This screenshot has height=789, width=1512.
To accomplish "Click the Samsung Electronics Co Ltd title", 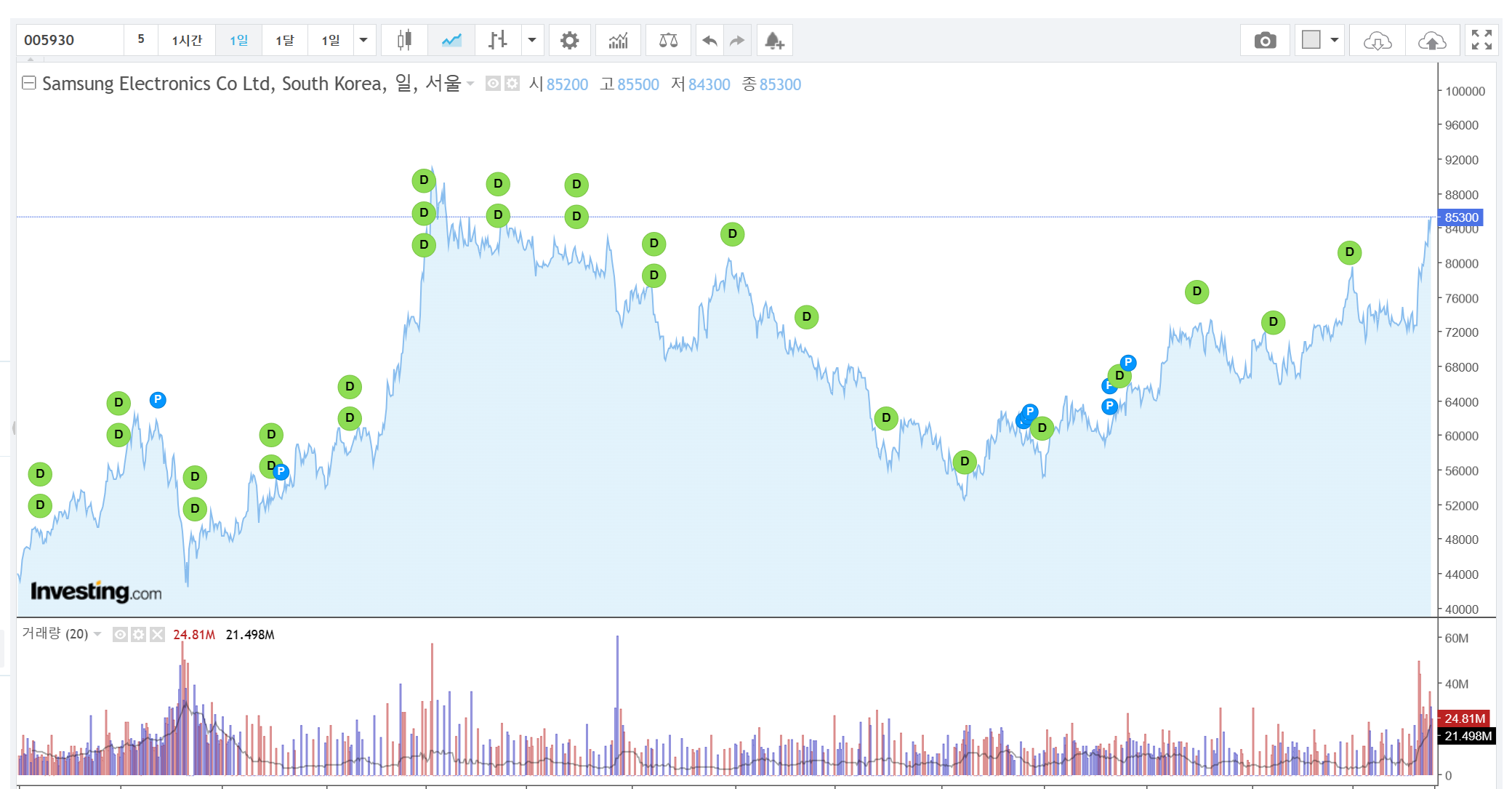I will [252, 84].
